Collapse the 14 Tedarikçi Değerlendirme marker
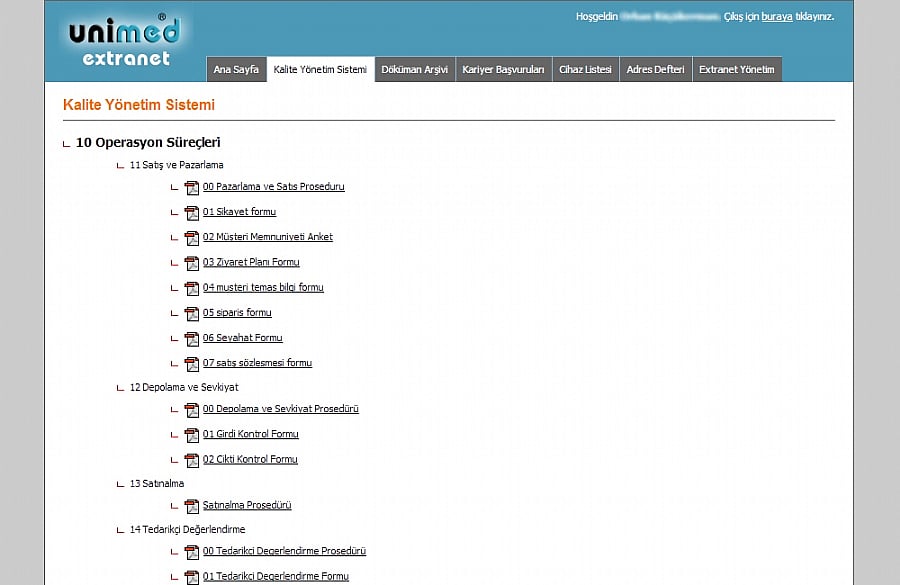Image resolution: width=900 pixels, height=585 pixels. [120, 530]
